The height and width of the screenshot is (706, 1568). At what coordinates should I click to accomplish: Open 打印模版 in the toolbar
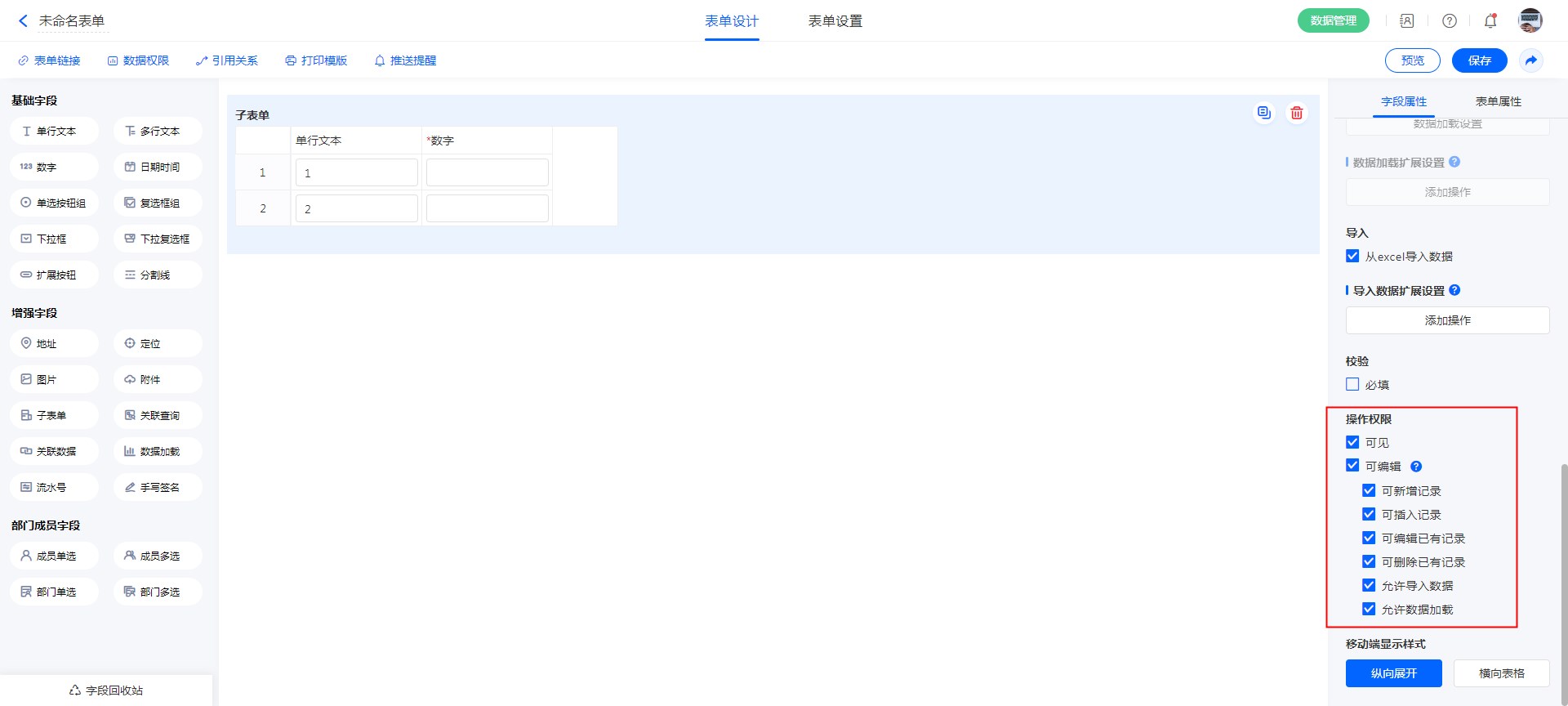(316, 60)
